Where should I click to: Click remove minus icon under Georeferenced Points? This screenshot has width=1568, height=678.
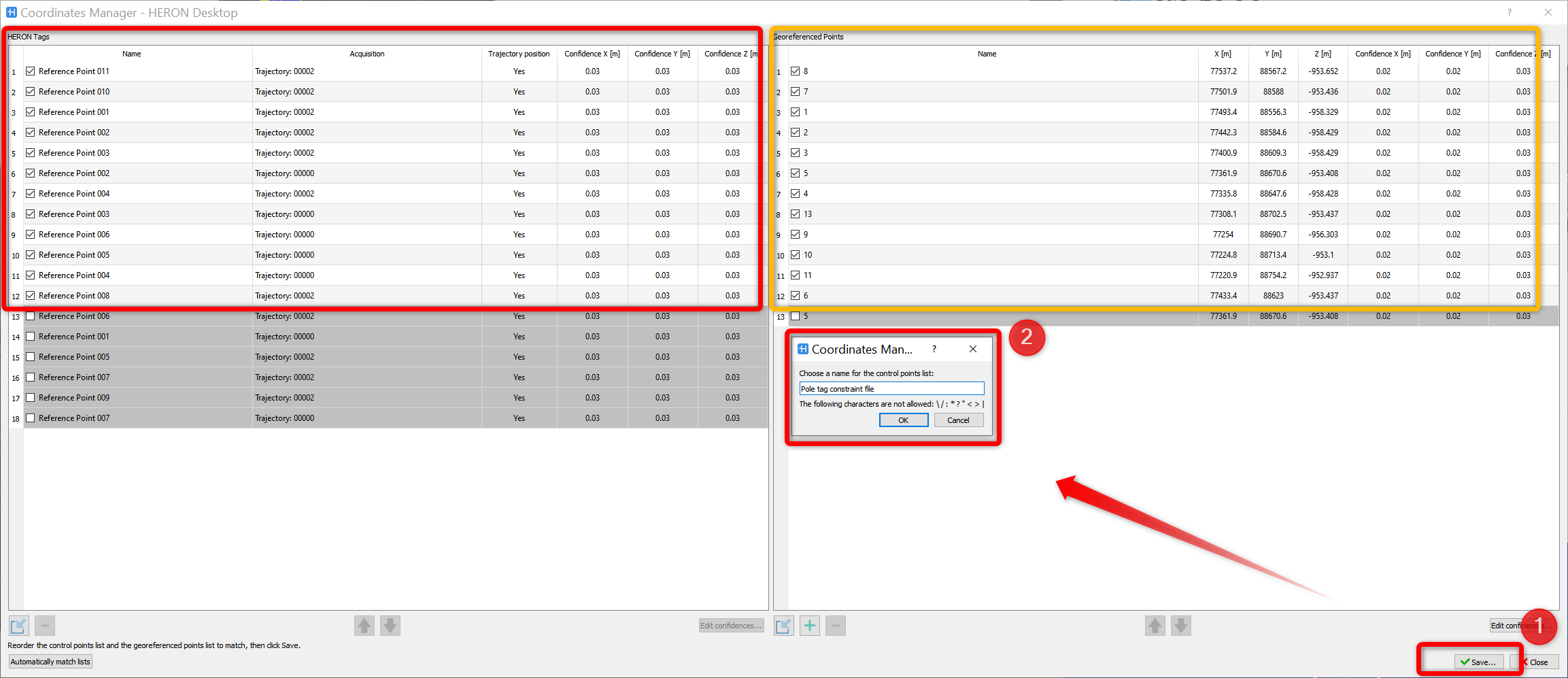click(836, 625)
